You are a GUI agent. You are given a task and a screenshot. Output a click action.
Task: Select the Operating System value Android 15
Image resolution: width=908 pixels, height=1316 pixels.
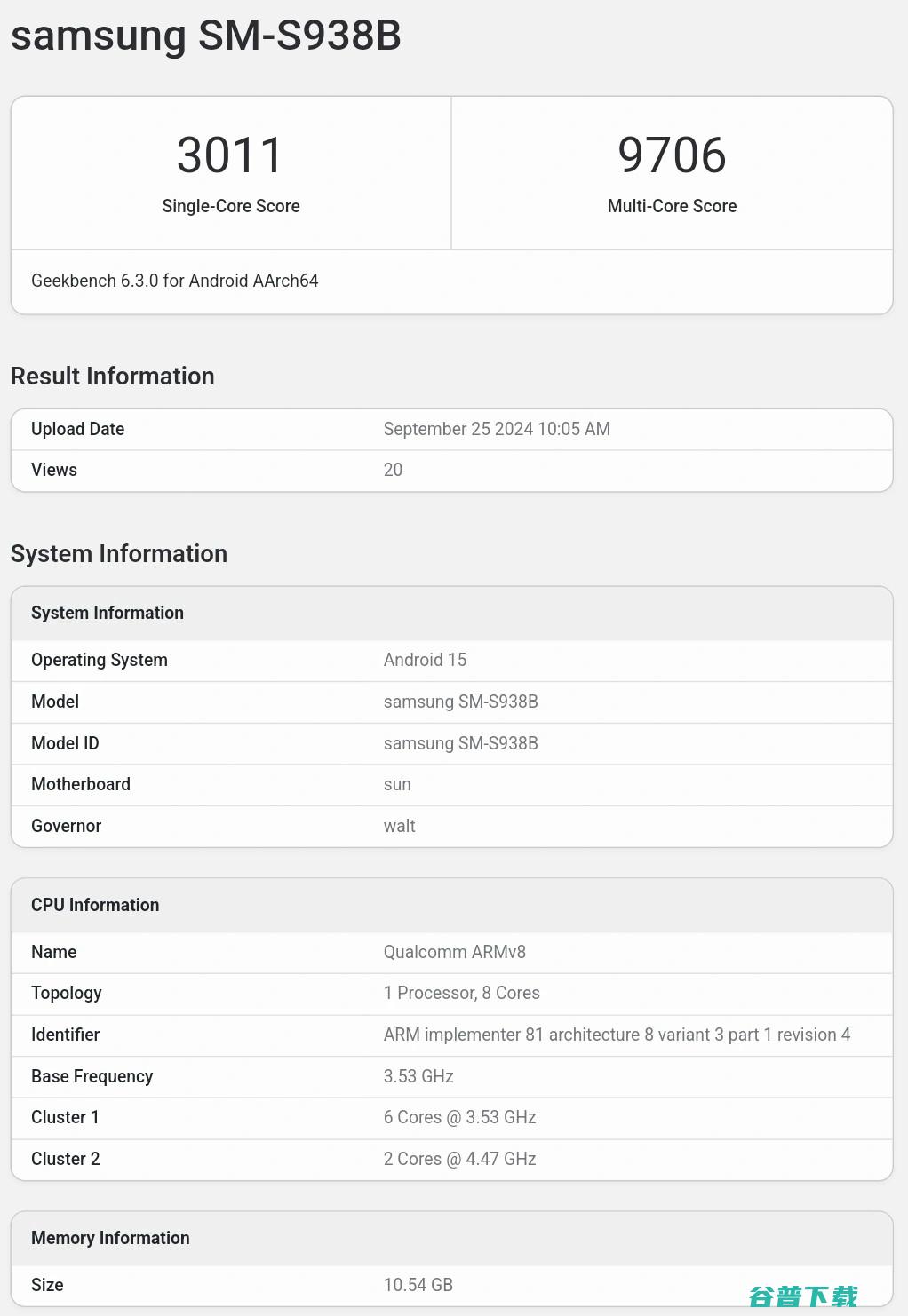[425, 660]
